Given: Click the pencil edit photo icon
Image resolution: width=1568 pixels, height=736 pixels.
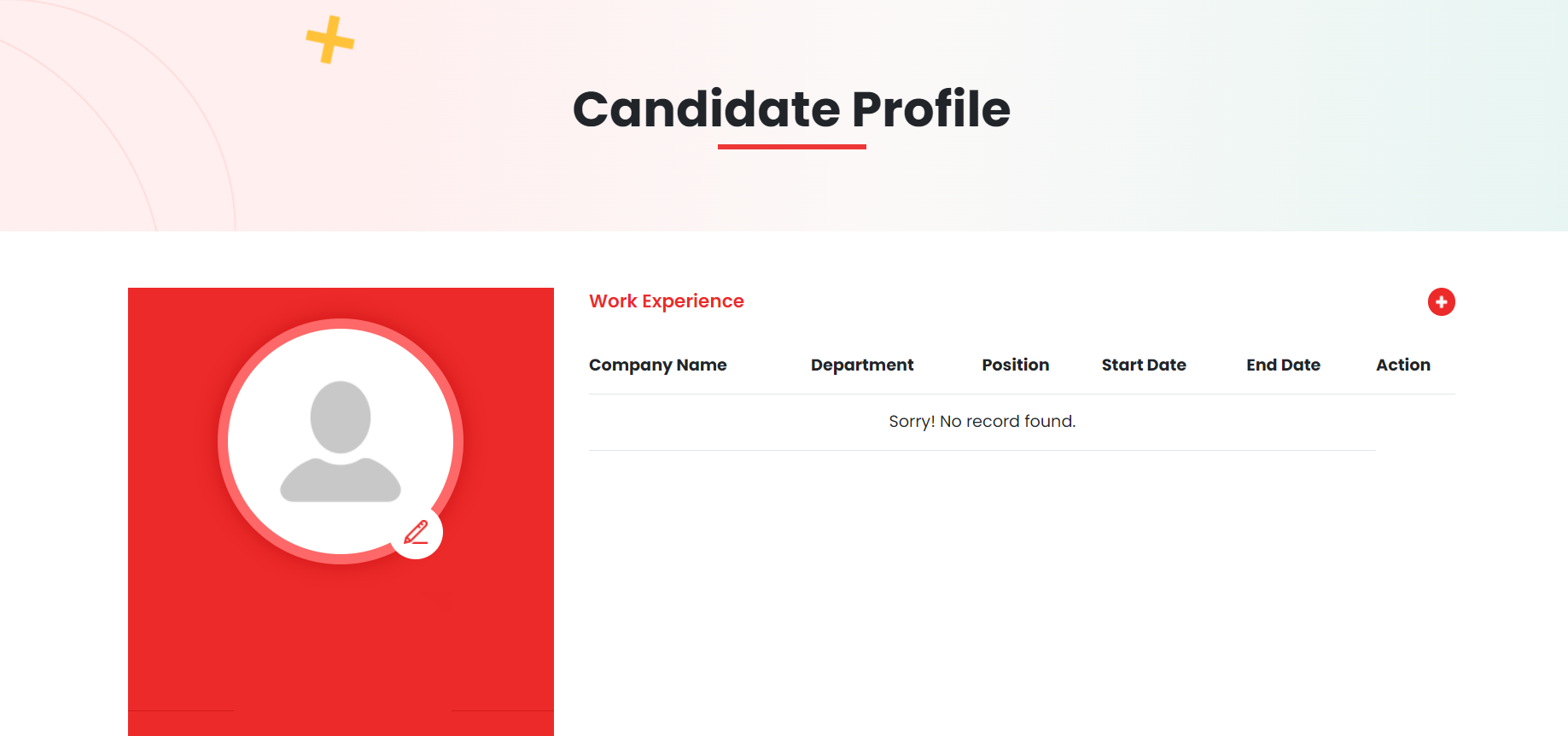Looking at the screenshot, I should pos(417,534).
